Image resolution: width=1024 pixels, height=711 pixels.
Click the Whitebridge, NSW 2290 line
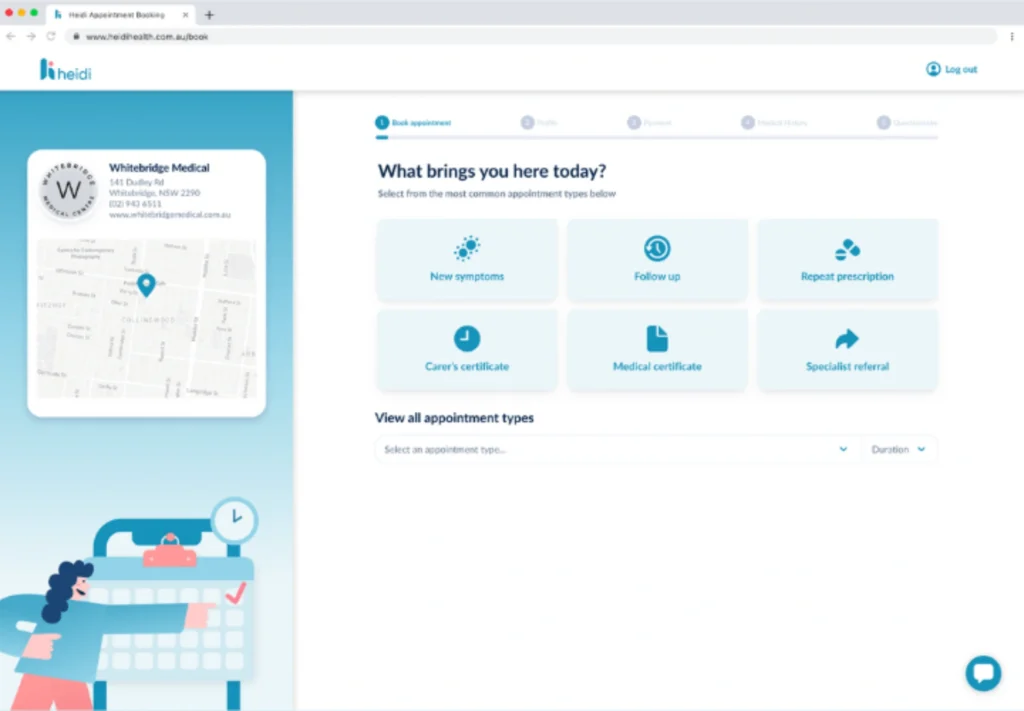tap(155, 193)
